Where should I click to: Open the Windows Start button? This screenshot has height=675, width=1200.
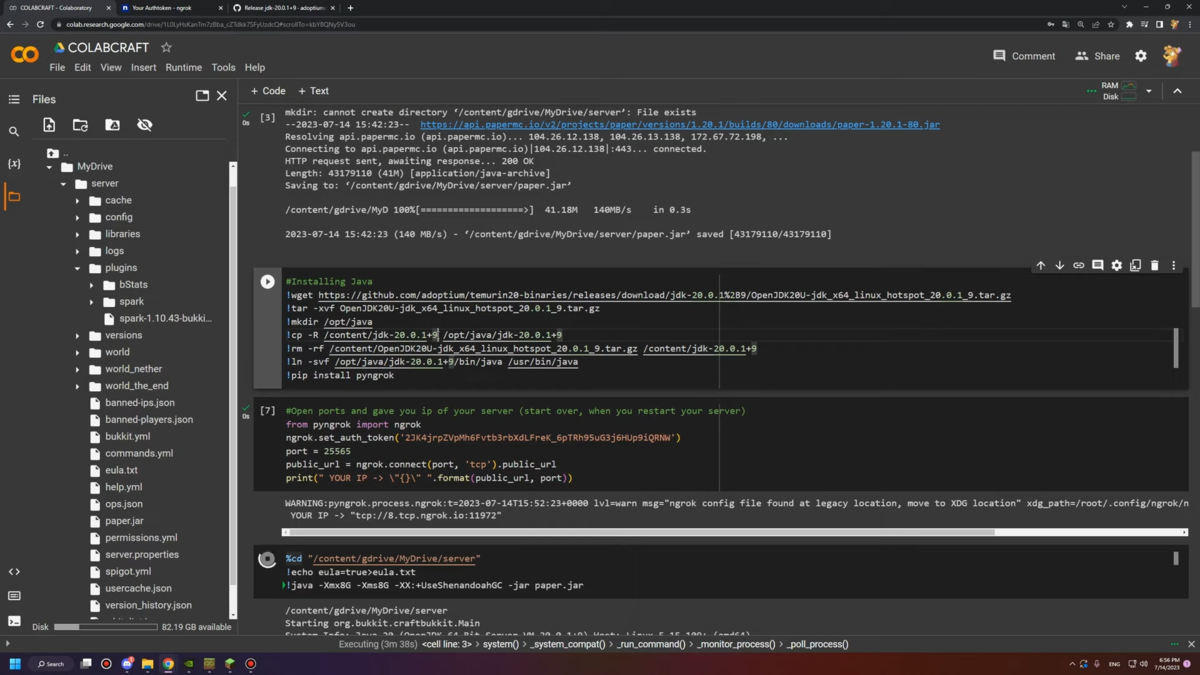pyautogui.click(x=15, y=664)
